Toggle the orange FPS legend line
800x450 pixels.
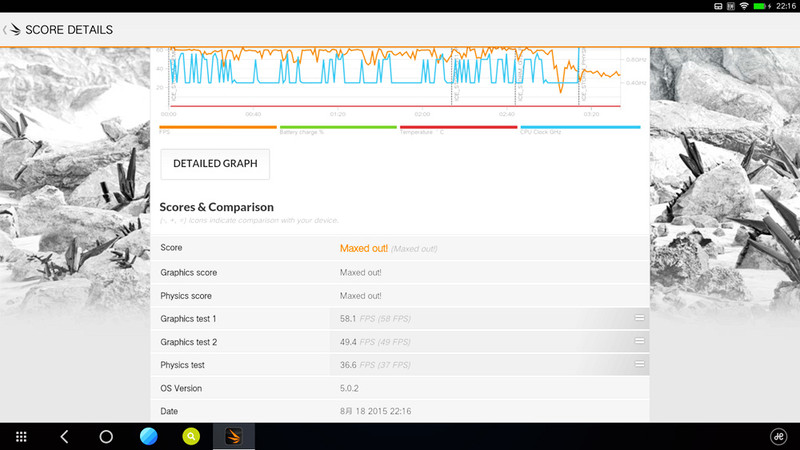click(218, 127)
